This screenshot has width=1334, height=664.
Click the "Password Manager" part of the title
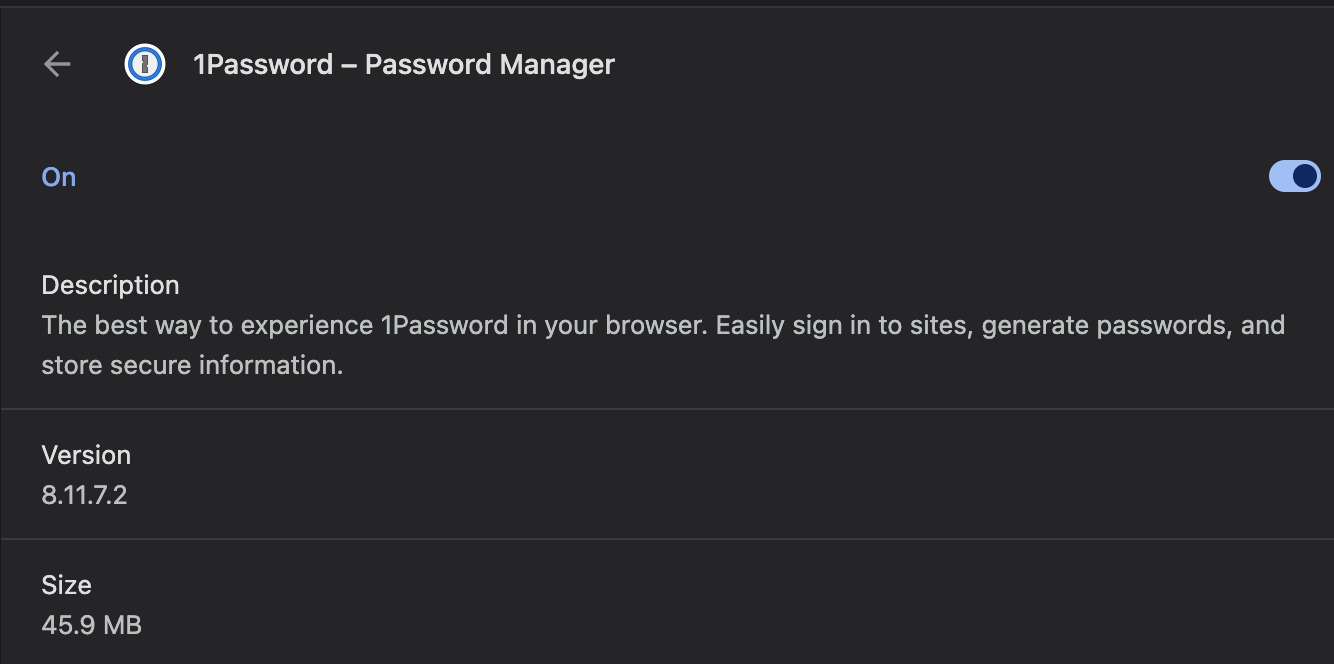[x=490, y=65]
